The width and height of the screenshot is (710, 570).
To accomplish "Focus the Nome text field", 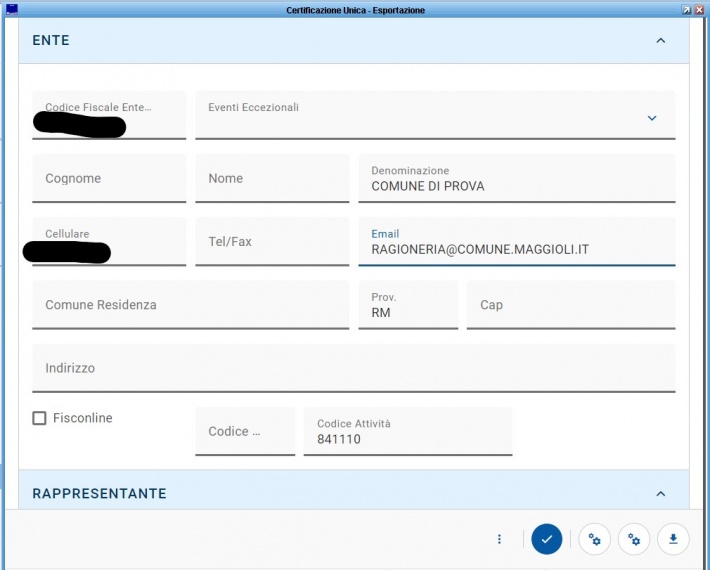I will coord(272,179).
